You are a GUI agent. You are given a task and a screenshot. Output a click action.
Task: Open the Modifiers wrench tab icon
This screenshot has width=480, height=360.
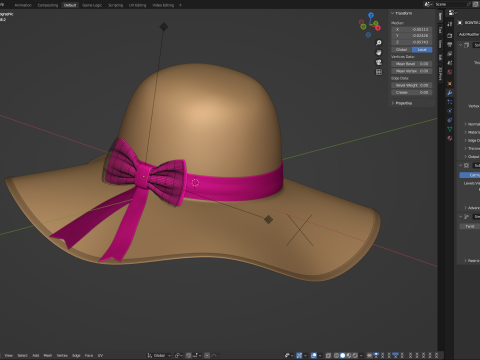coord(450,93)
